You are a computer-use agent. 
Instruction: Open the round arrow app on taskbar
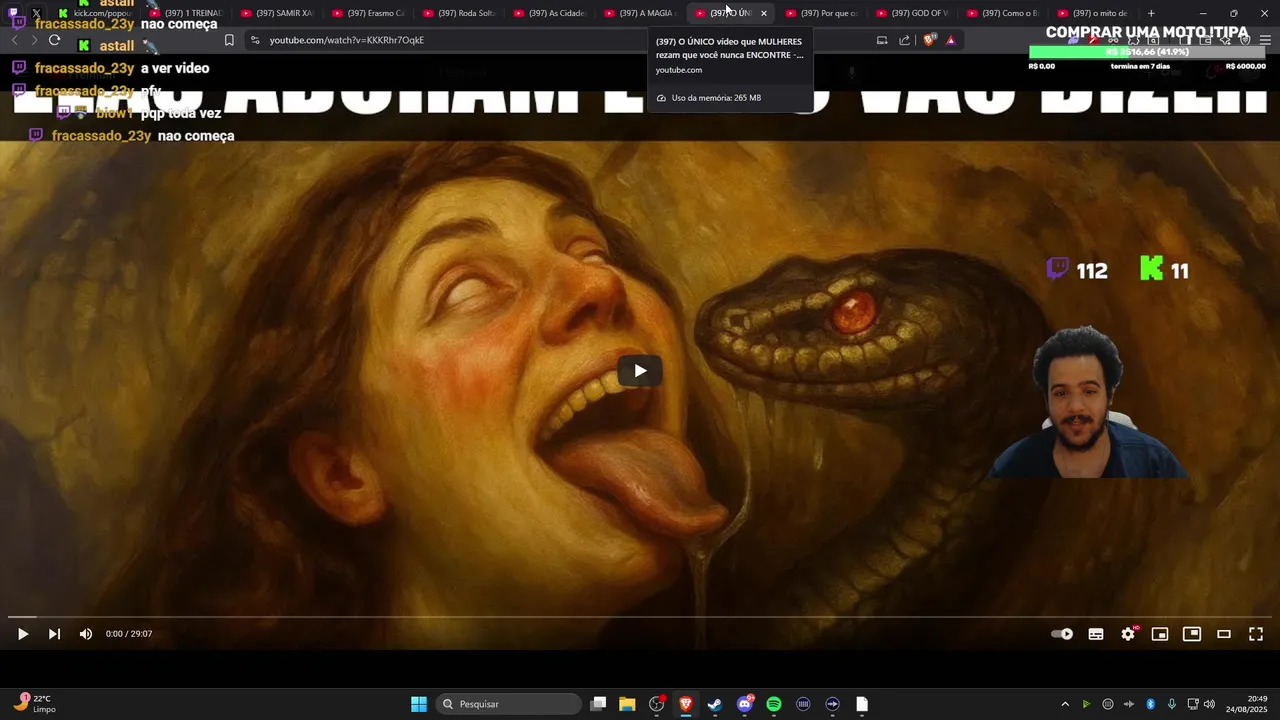pyautogui.click(x=832, y=704)
